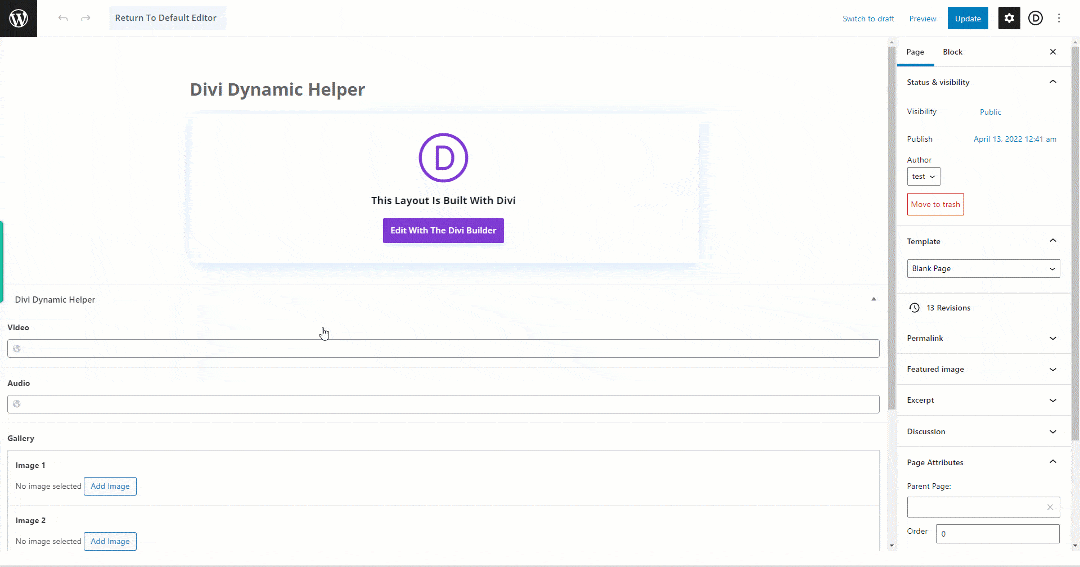
Task: Click the large Divi logo circle
Action: 444,158
